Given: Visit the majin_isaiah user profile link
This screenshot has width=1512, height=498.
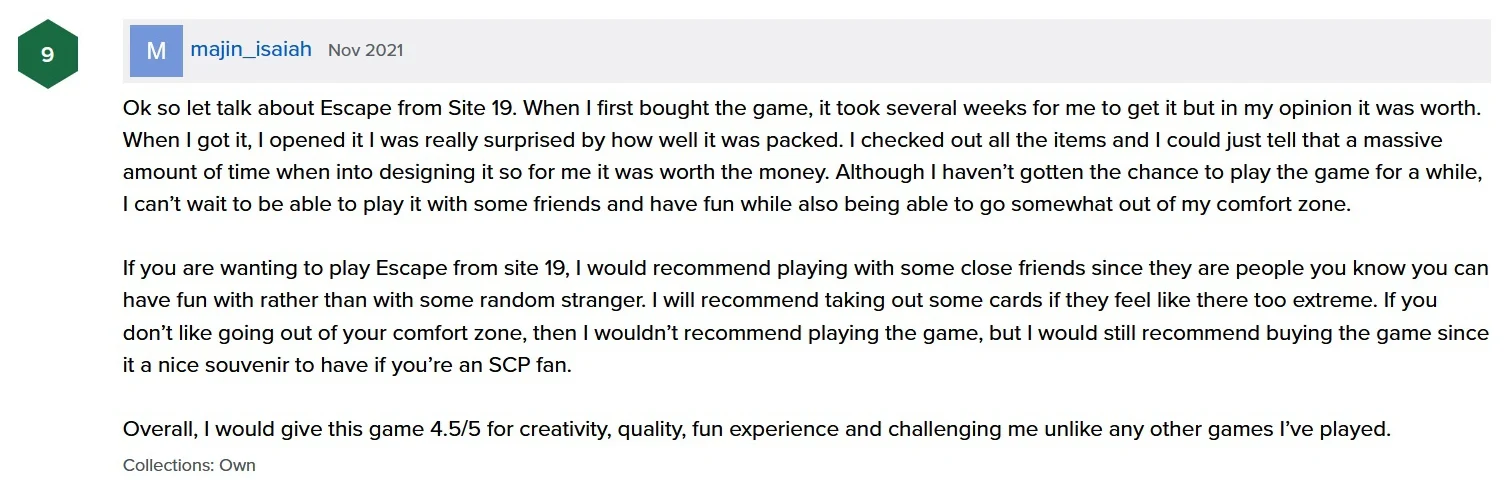Looking at the screenshot, I should pos(251,49).
